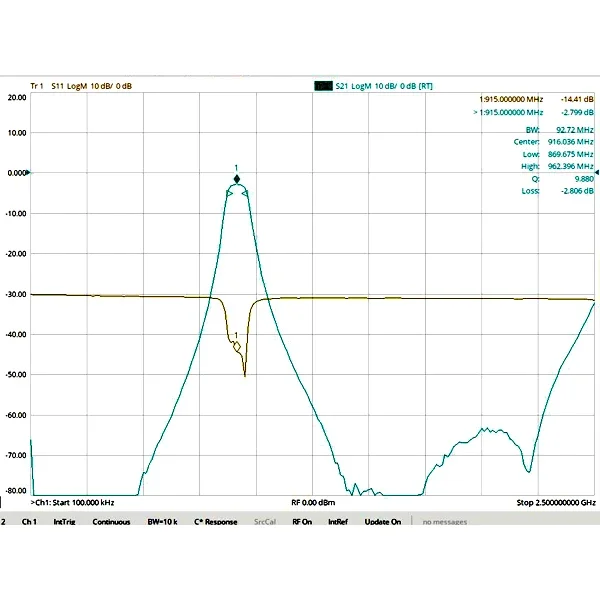Click the Center 916.036 MHz value

coord(571,142)
